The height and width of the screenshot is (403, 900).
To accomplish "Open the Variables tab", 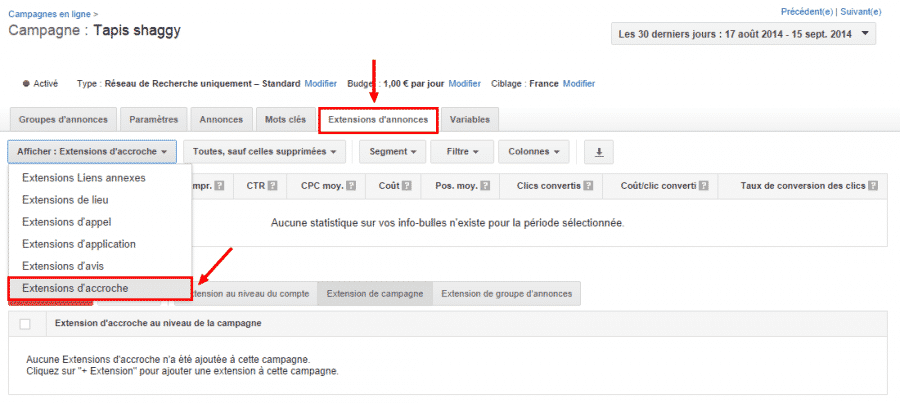I will pyautogui.click(x=470, y=119).
